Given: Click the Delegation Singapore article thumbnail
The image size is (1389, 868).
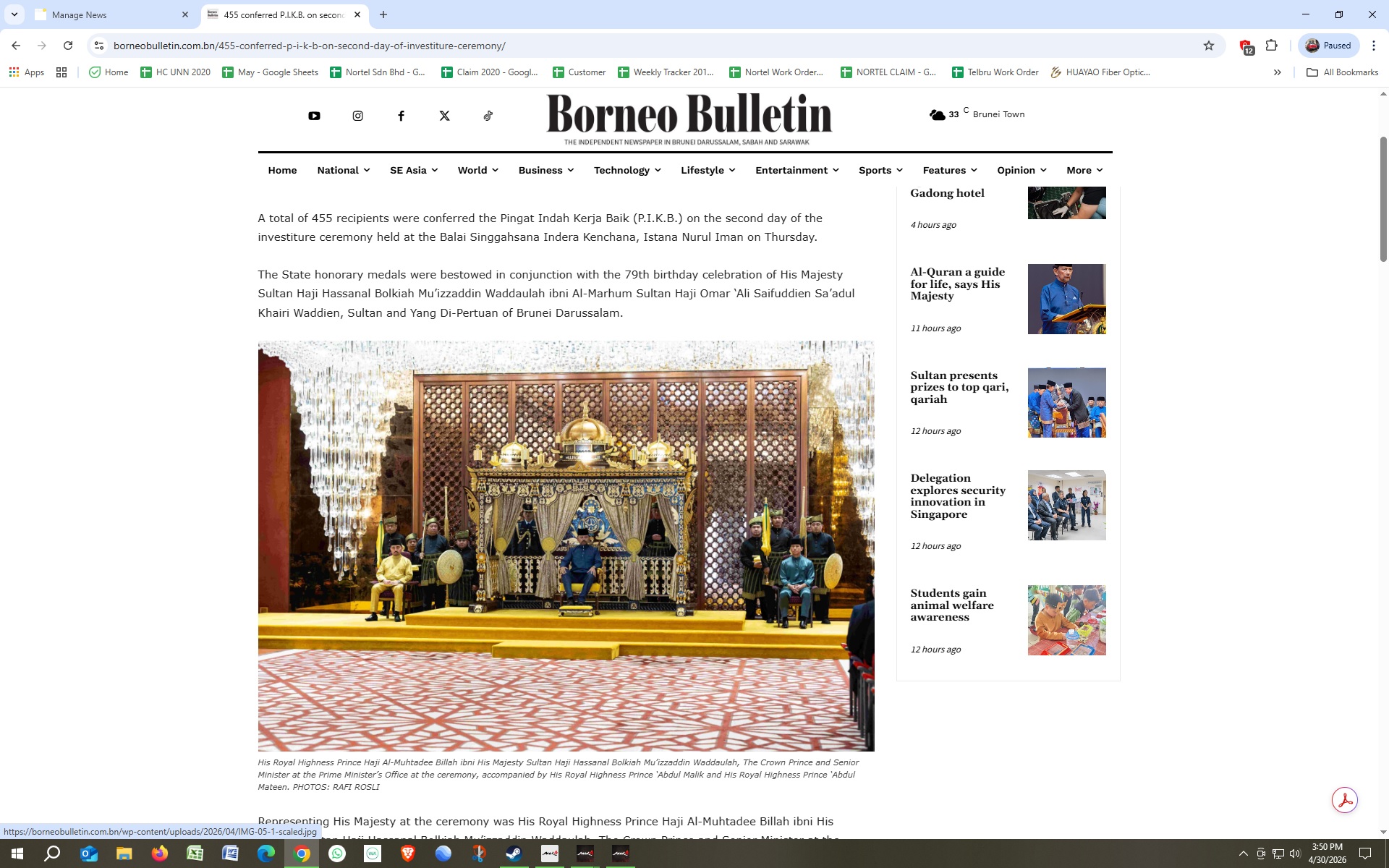Looking at the screenshot, I should click(x=1066, y=505).
